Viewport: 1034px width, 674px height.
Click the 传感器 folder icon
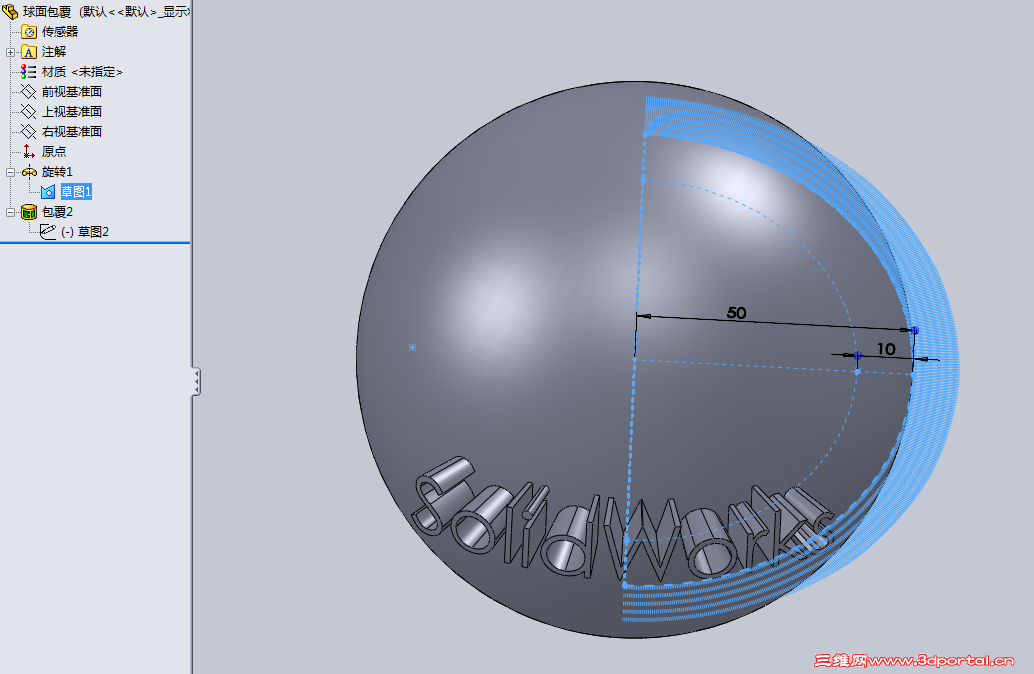[28, 32]
